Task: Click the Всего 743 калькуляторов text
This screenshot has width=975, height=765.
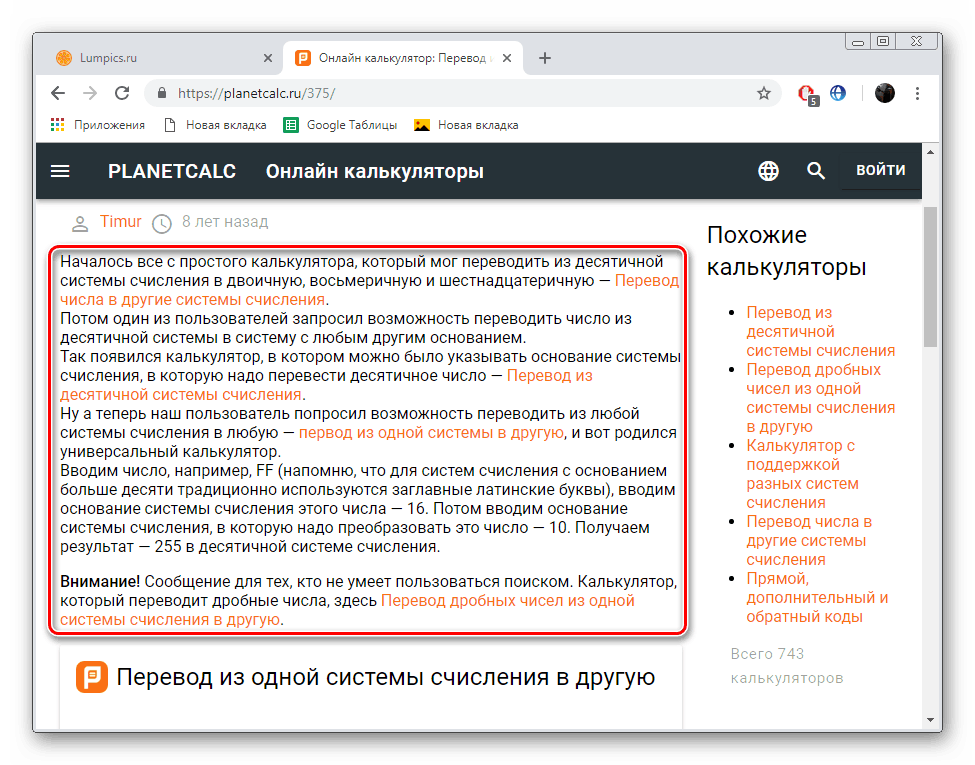Action: point(787,665)
